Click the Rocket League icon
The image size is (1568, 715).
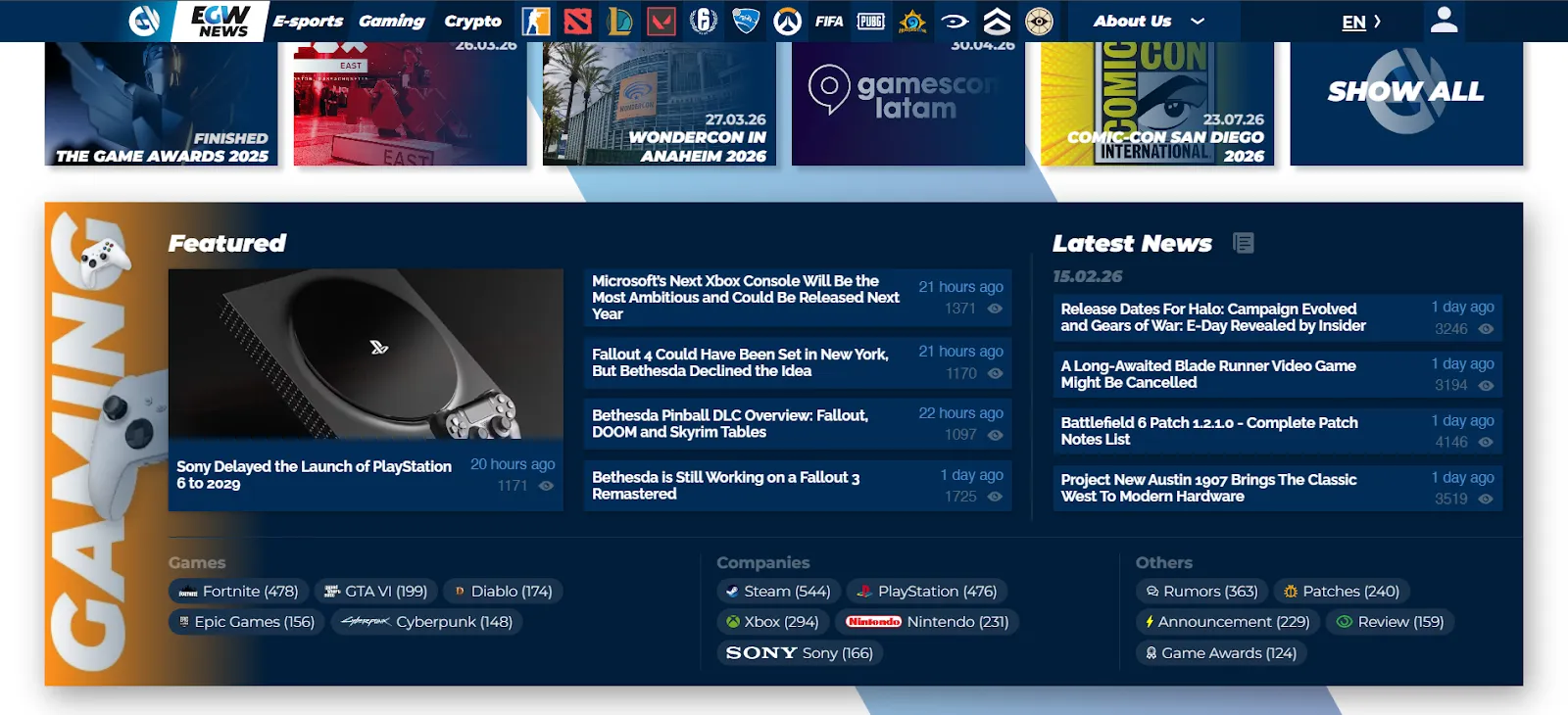[746, 21]
